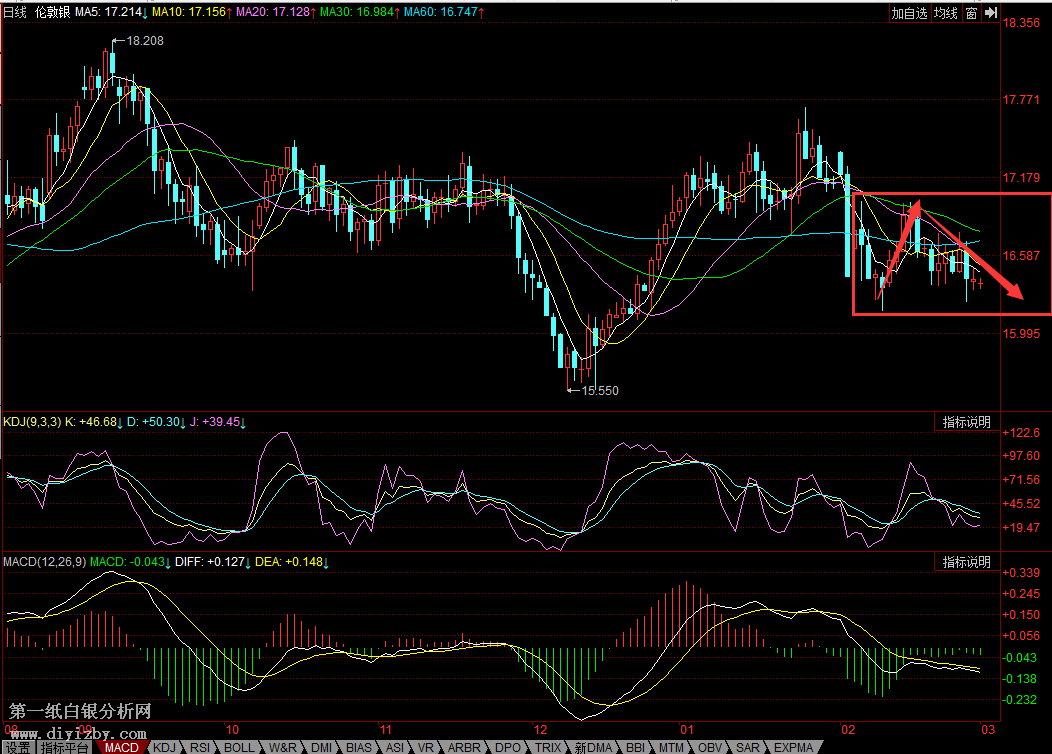Show the 新DMA indicator
Image resolution: width=1052 pixels, height=754 pixels.
click(x=593, y=747)
